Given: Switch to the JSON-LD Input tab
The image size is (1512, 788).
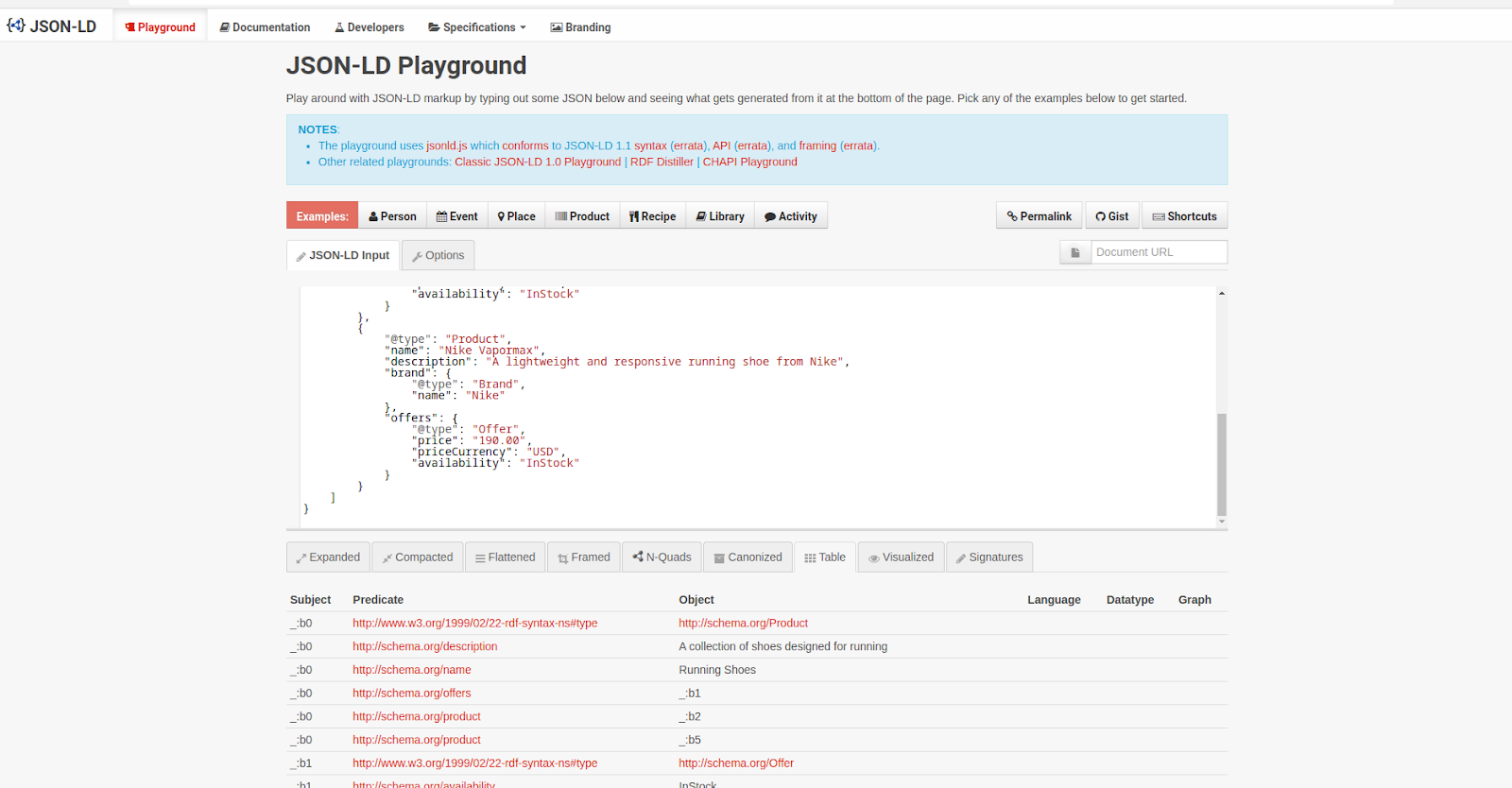Looking at the screenshot, I should coord(343,255).
